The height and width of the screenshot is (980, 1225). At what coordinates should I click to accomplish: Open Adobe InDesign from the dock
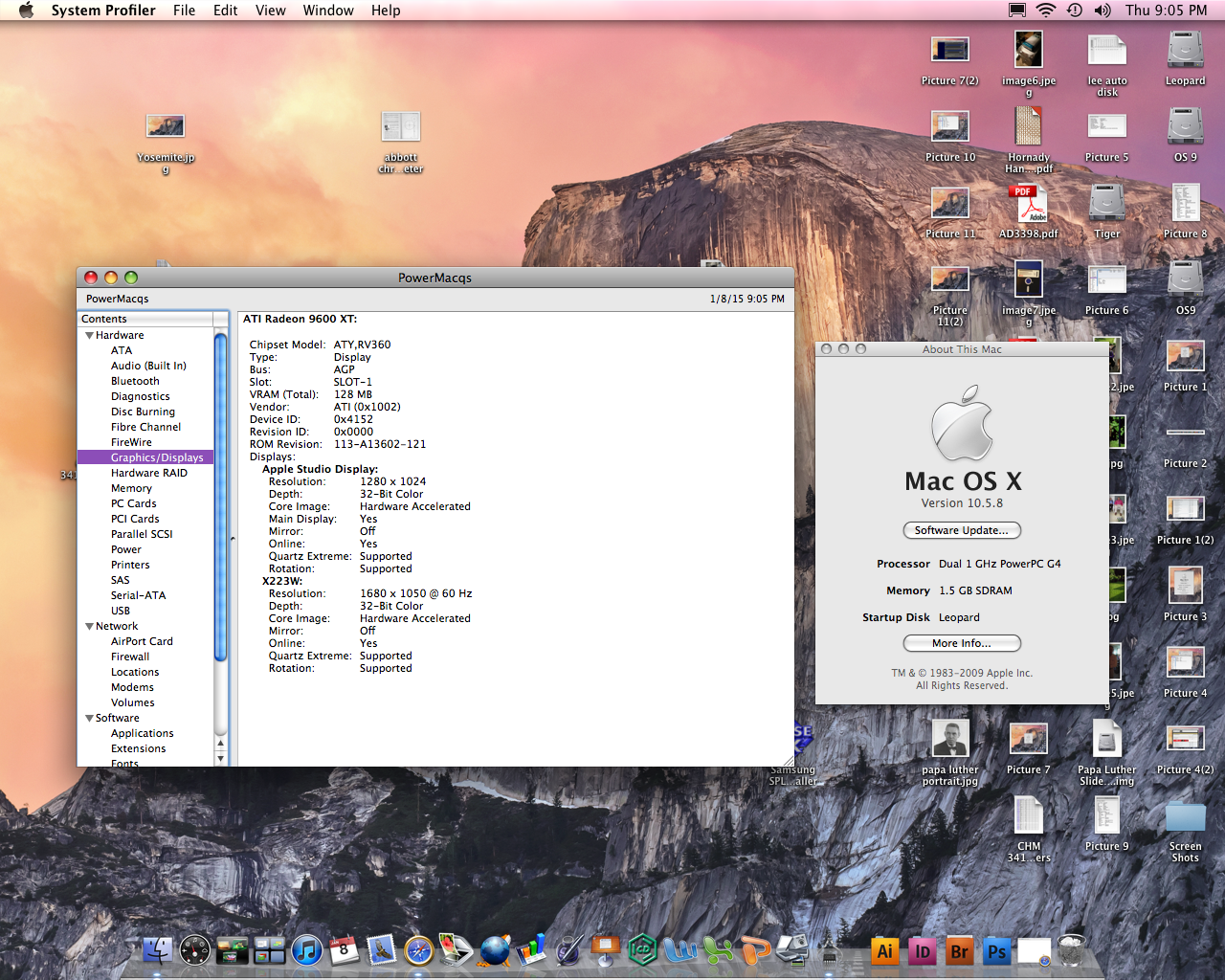tap(922, 951)
